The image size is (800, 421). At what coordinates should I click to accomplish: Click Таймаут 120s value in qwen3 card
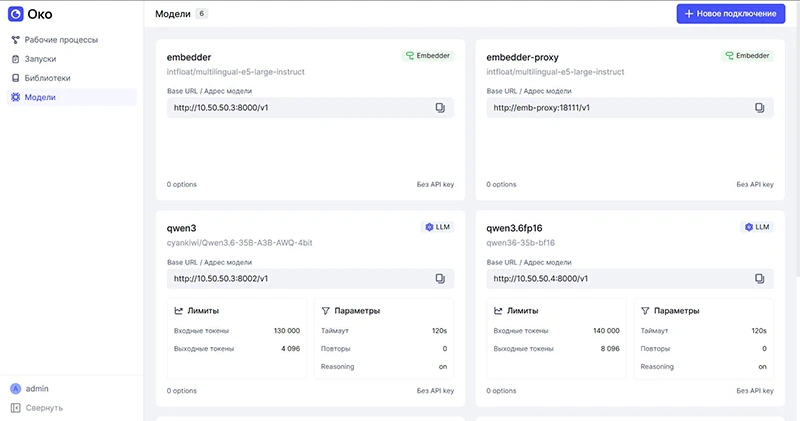[439, 331]
